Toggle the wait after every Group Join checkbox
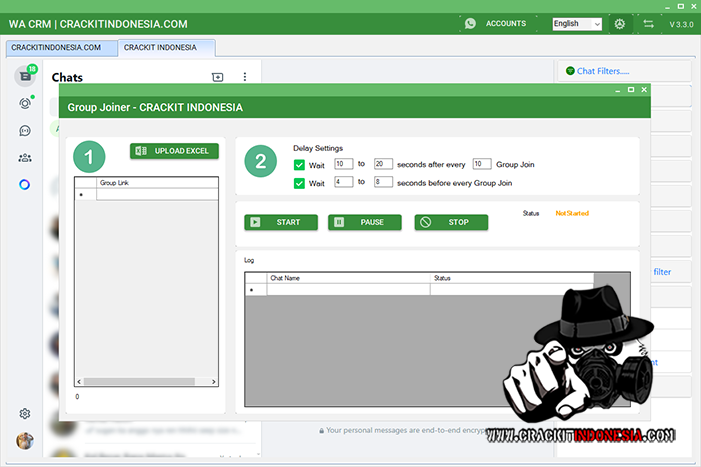 point(300,165)
